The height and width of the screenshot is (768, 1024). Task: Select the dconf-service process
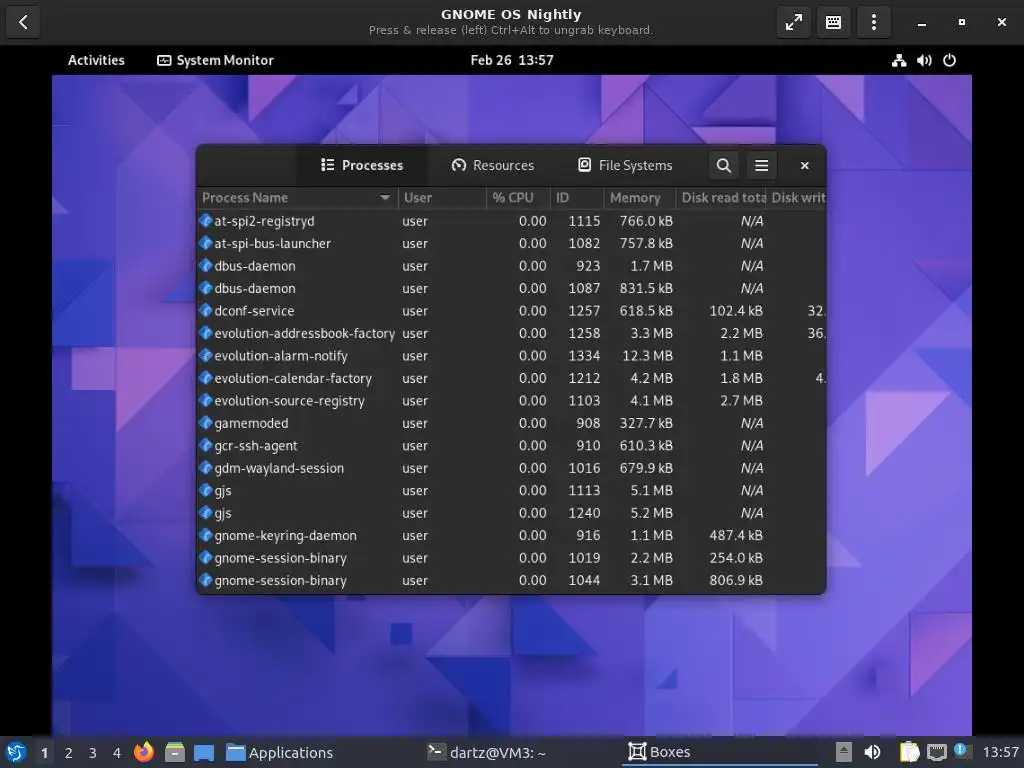511,311
